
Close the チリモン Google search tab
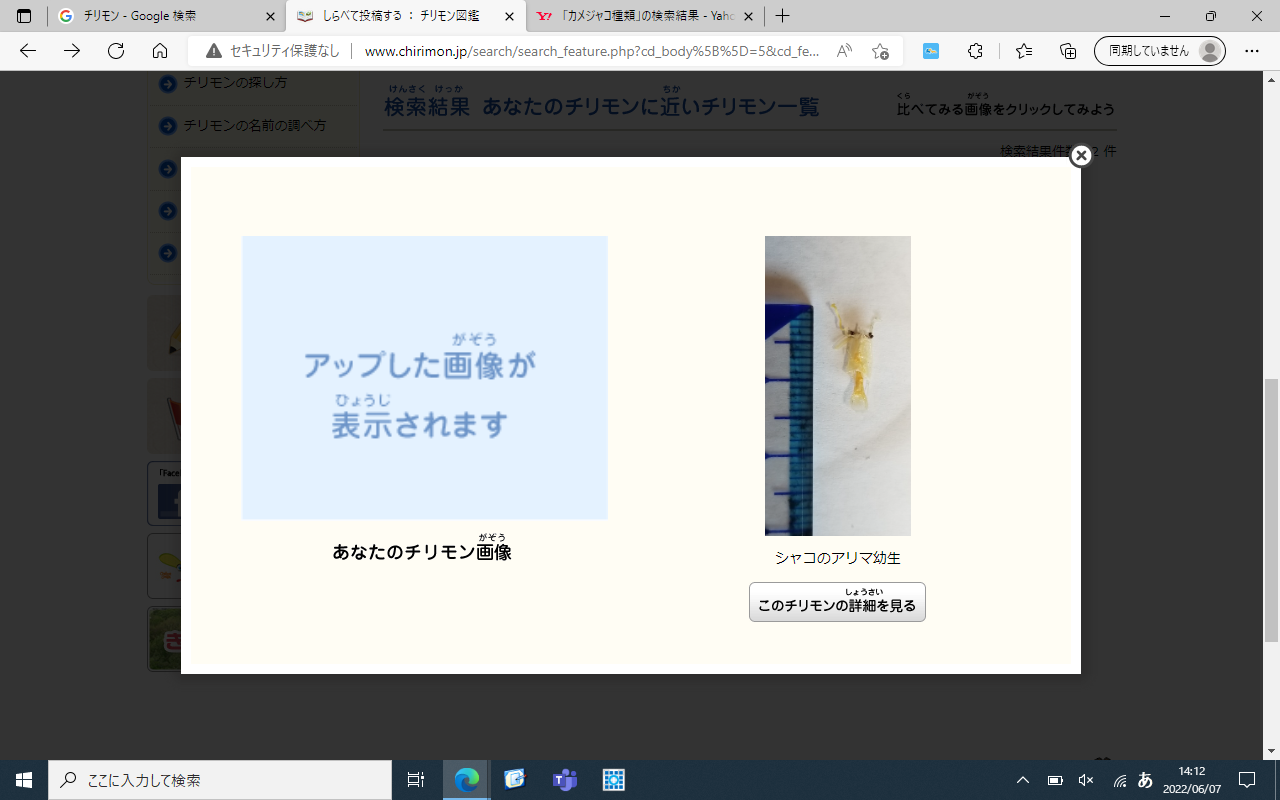[269, 17]
